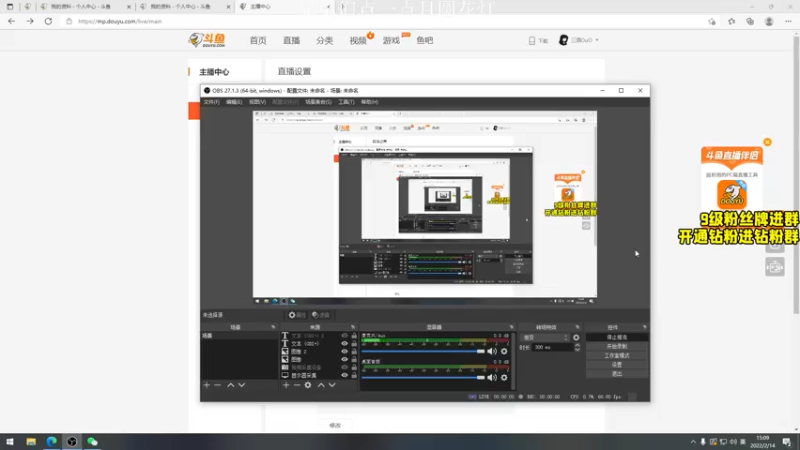
Task: Click the transition 时长 300 ms field
Action: [x=553, y=347]
